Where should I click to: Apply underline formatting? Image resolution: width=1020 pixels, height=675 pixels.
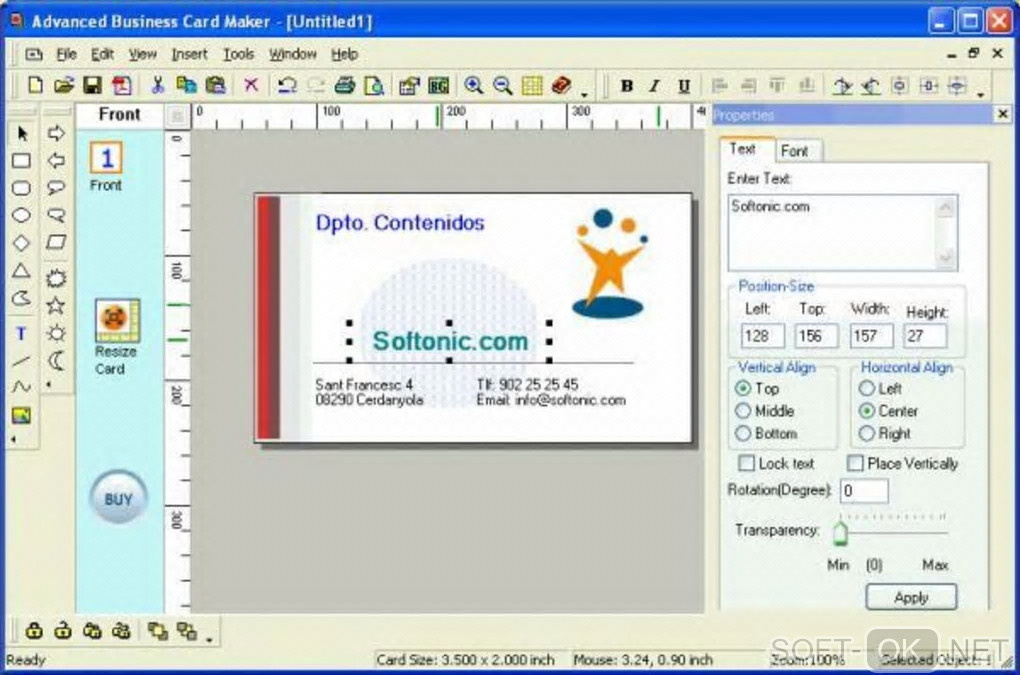(684, 85)
